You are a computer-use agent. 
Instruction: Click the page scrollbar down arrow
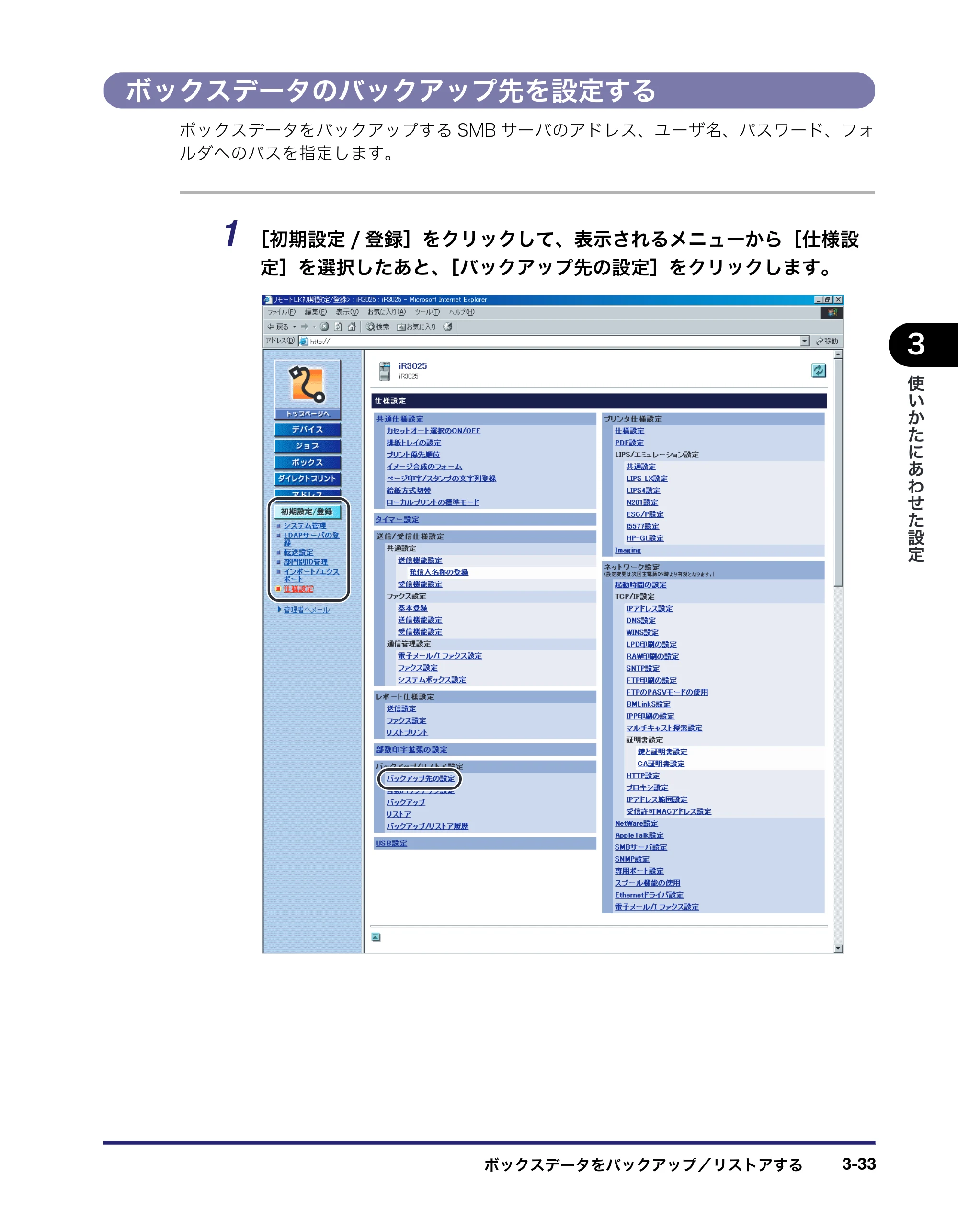click(838, 948)
